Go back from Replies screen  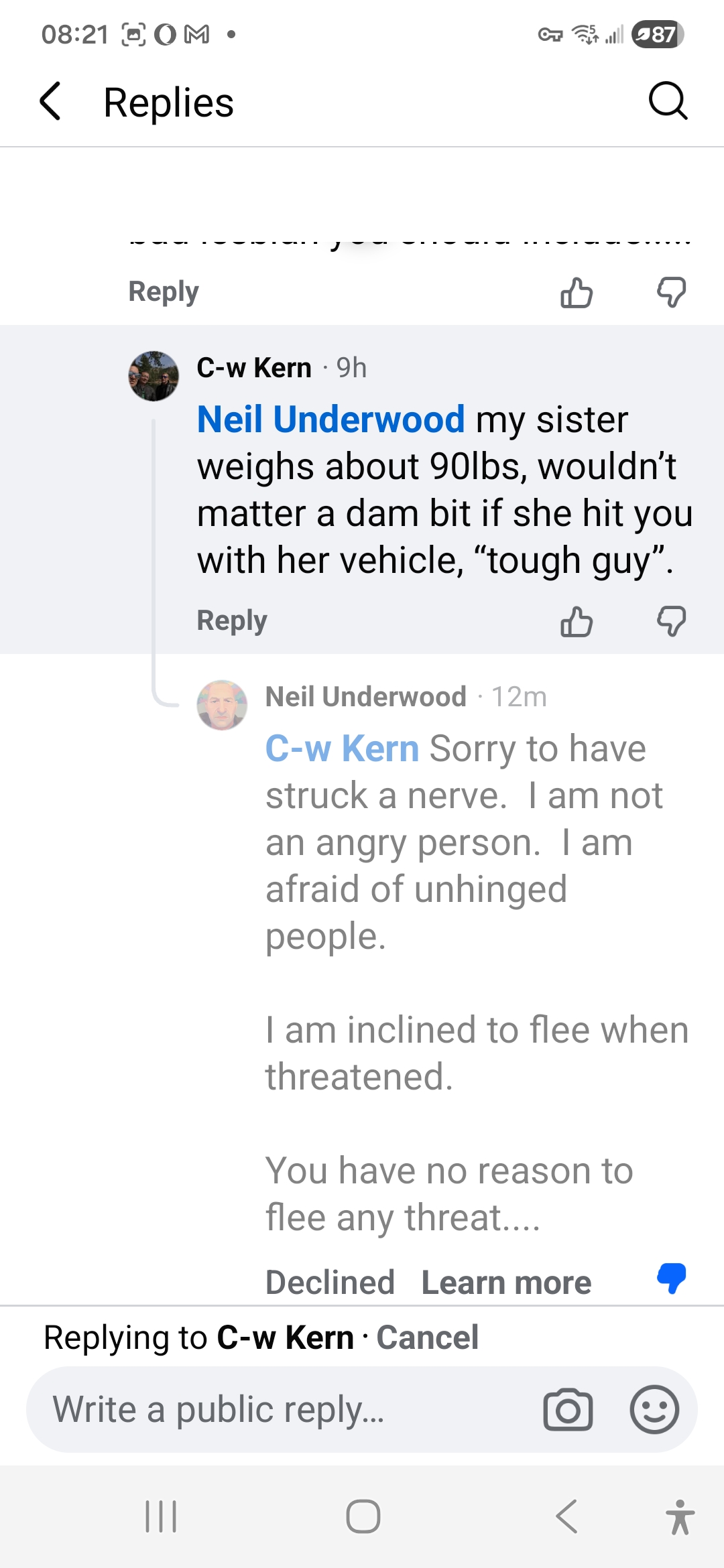(51, 102)
